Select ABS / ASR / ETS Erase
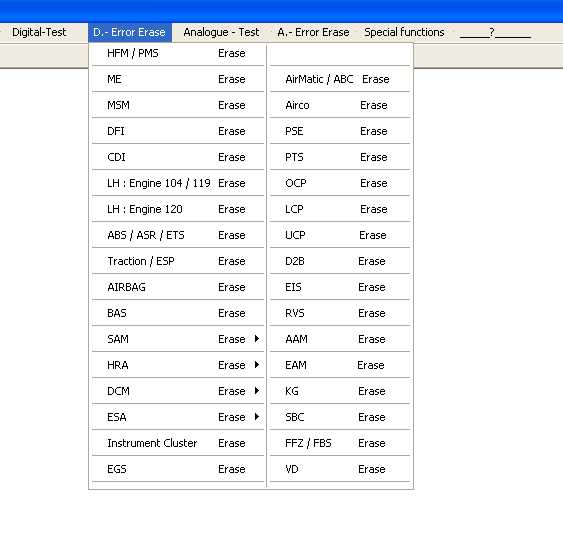The height and width of the screenshot is (539, 563). 178,235
